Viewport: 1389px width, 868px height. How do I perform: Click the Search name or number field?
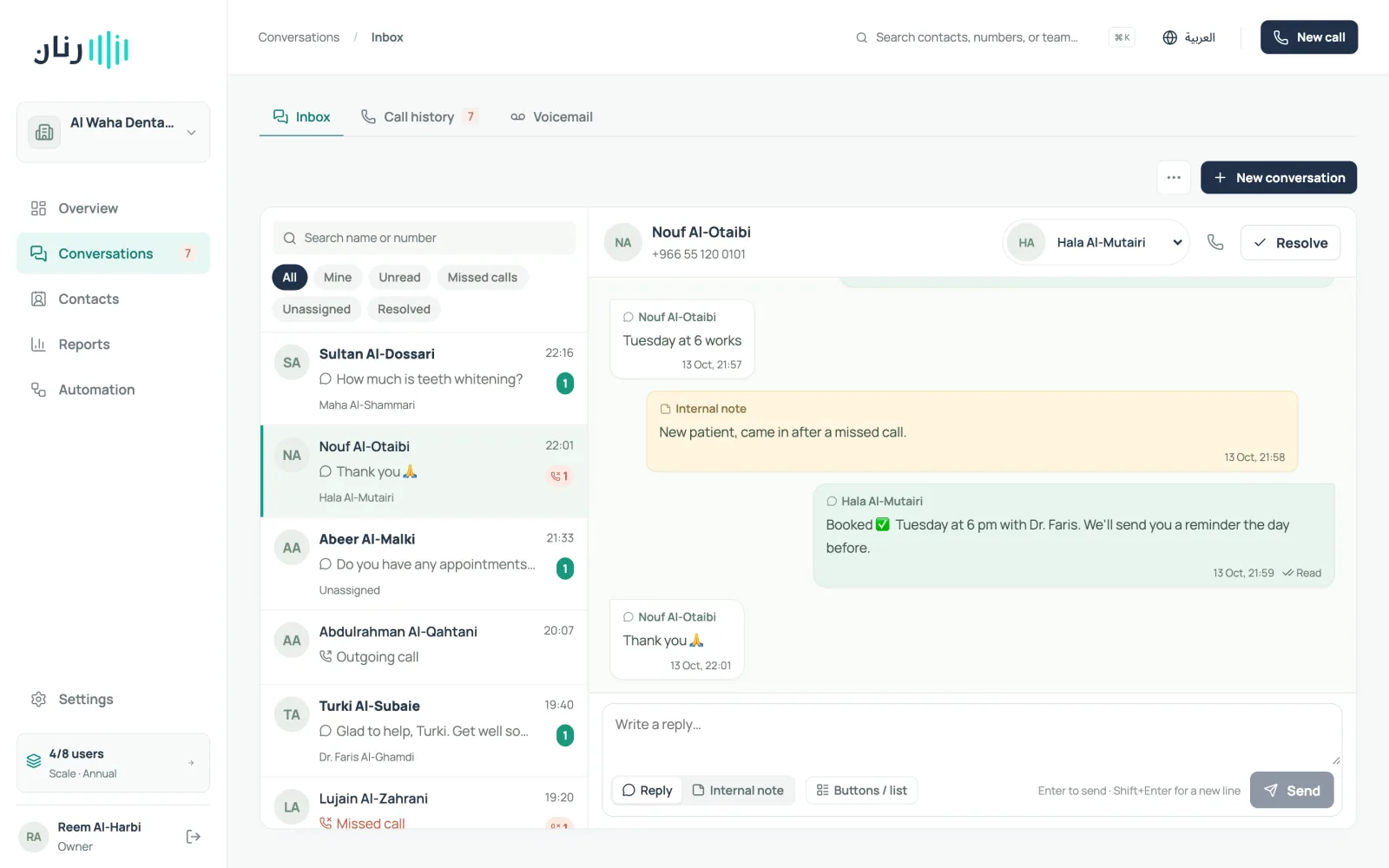tap(425, 238)
